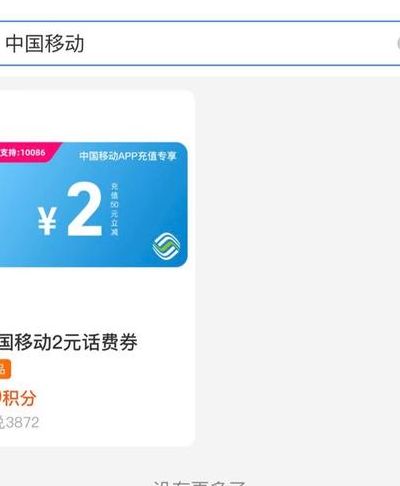Open the 国移动2元话费券 product title
Image resolution: width=400 pixels, height=486 pixels.
pyautogui.click(x=68, y=342)
